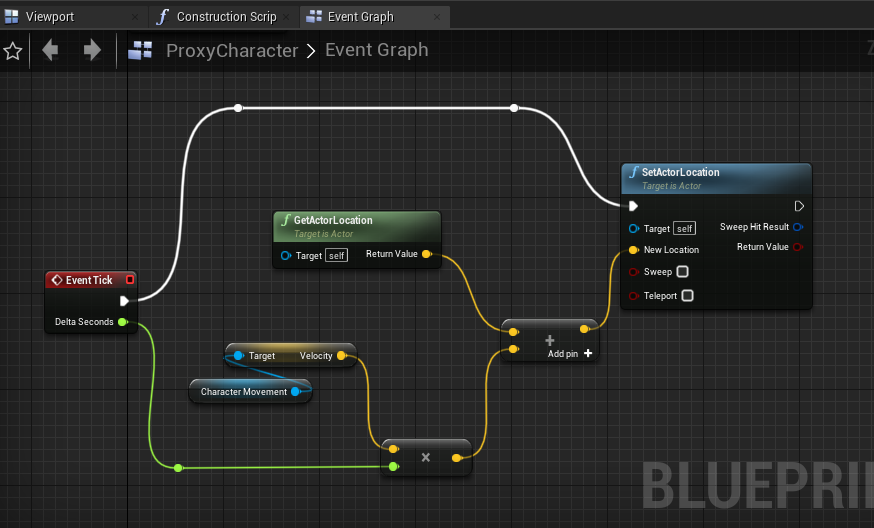Close the Viewport tab
The image size is (874, 528).
[135, 17]
